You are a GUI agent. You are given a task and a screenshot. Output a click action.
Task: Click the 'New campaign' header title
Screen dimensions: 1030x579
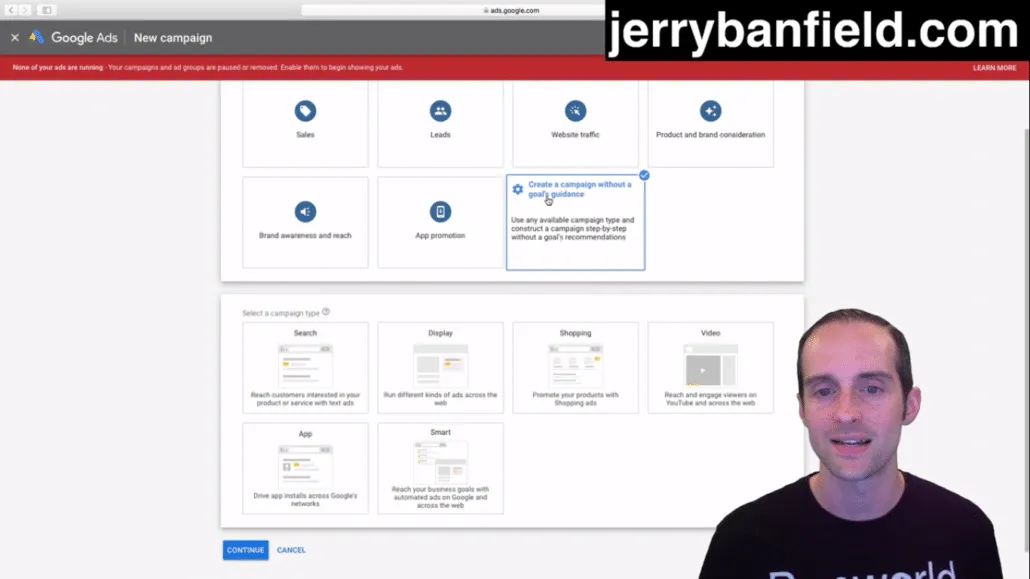173,37
